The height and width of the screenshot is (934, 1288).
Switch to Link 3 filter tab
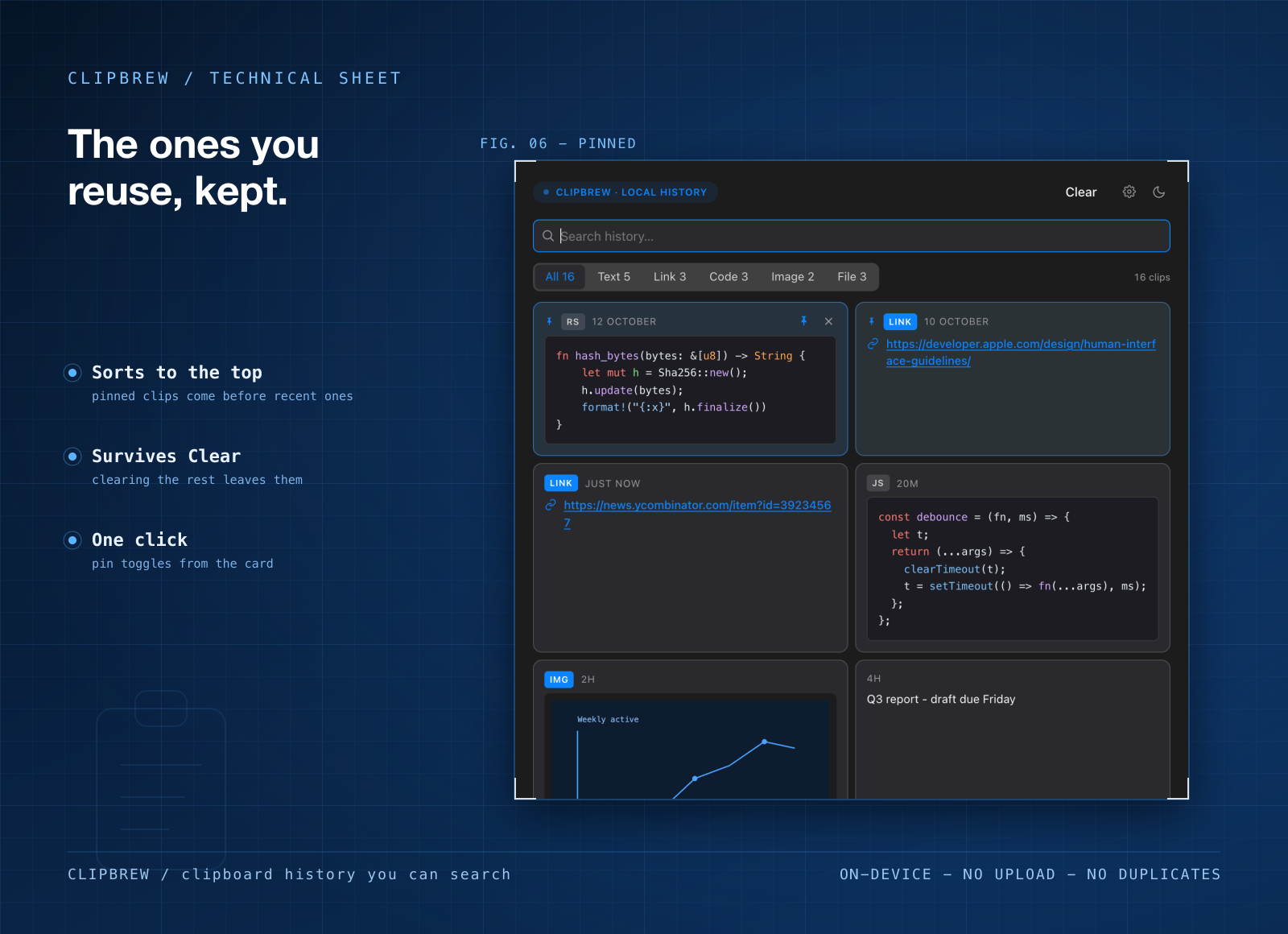pyautogui.click(x=670, y=276)
